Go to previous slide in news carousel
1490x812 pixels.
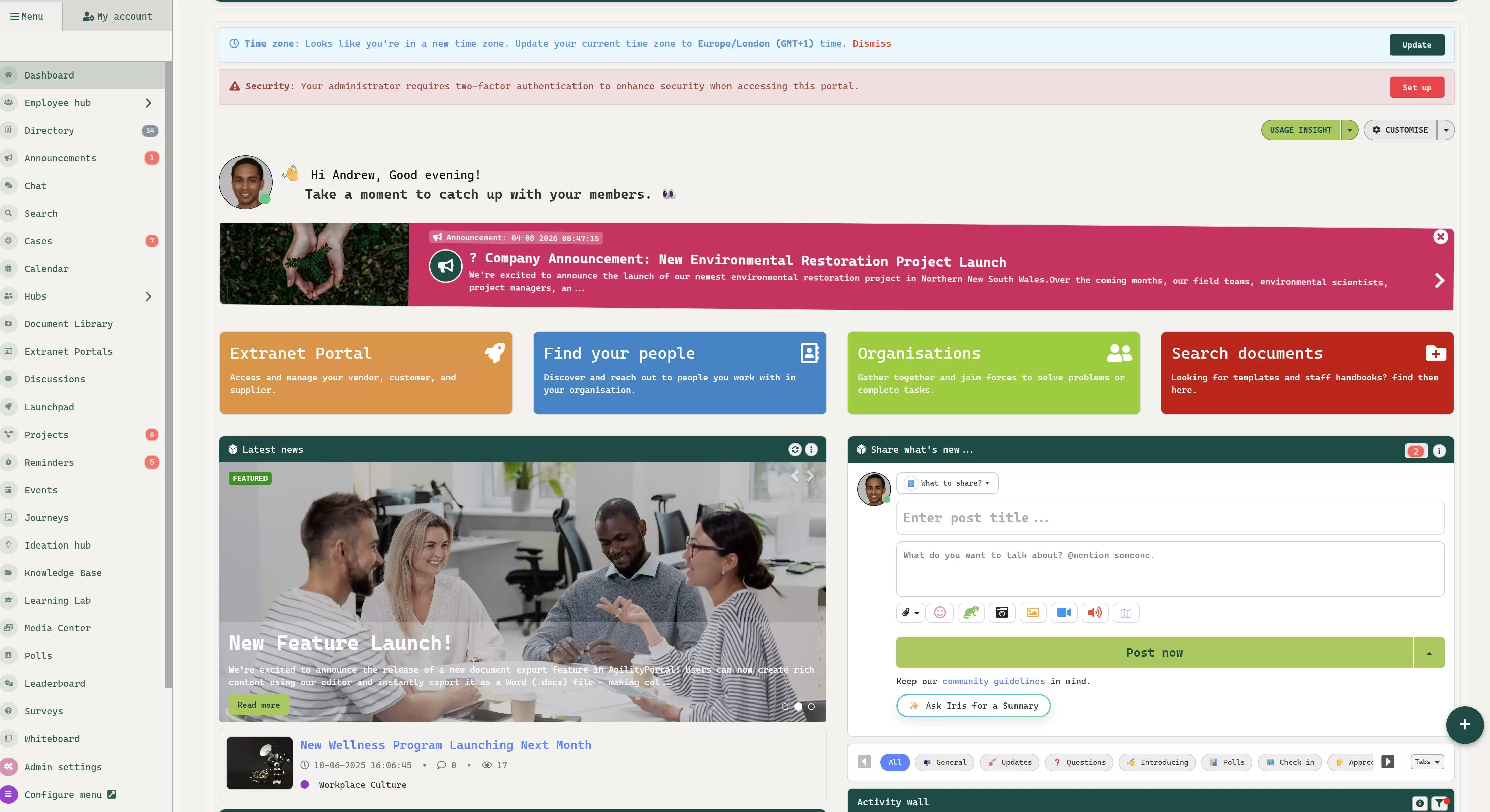[x=795, y=476]
